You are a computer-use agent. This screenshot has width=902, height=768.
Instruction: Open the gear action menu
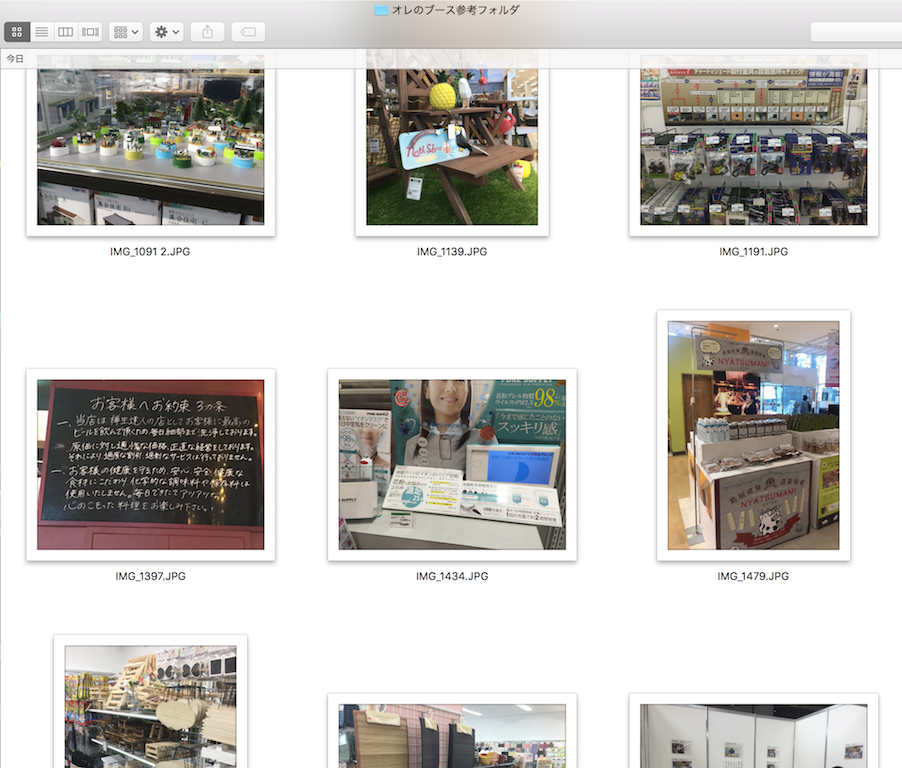(167, 32)
